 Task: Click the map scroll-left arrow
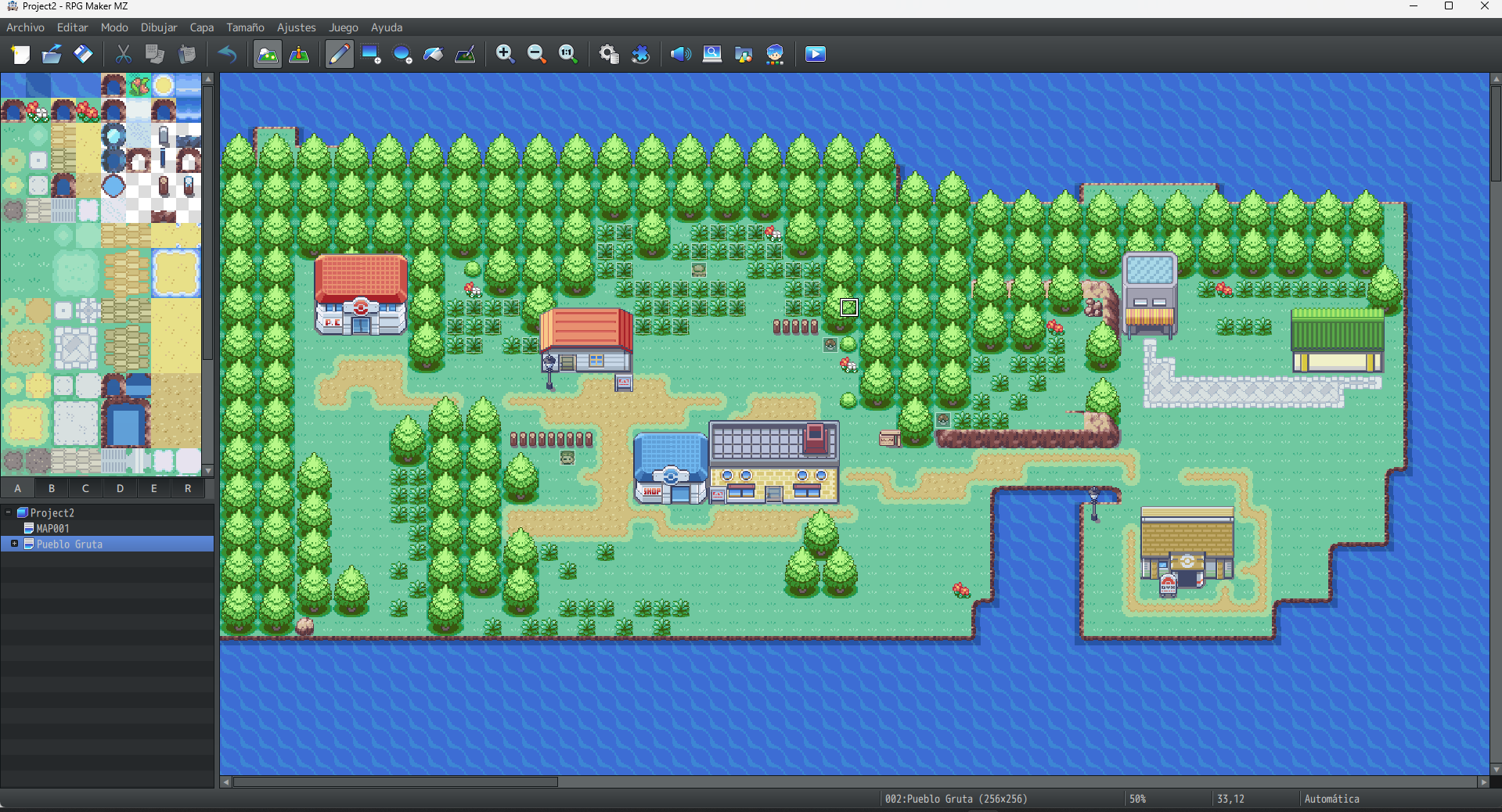pyautogui.click(x=226, y=781)
